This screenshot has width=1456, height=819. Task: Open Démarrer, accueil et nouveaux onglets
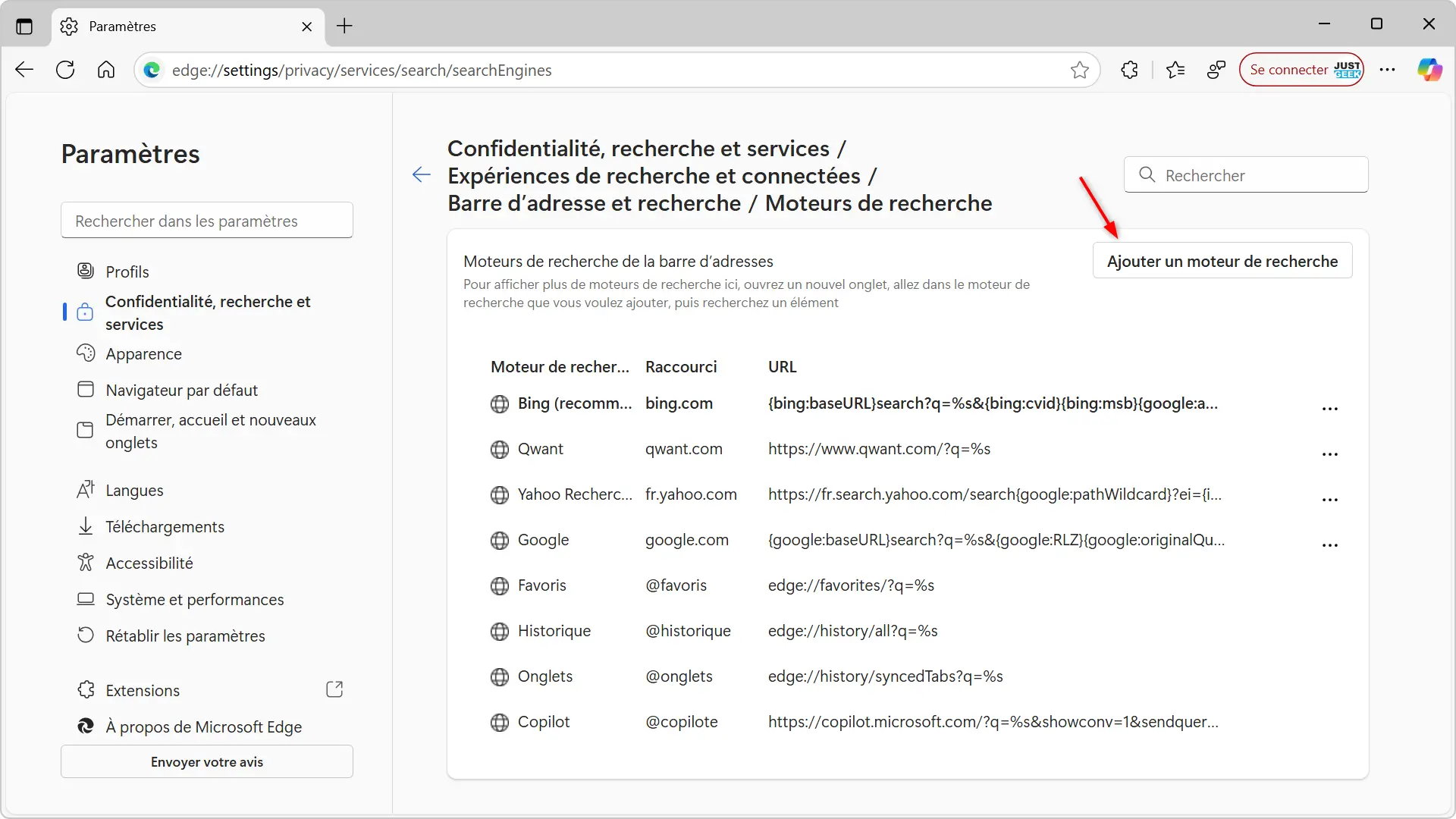pos(210,431)
